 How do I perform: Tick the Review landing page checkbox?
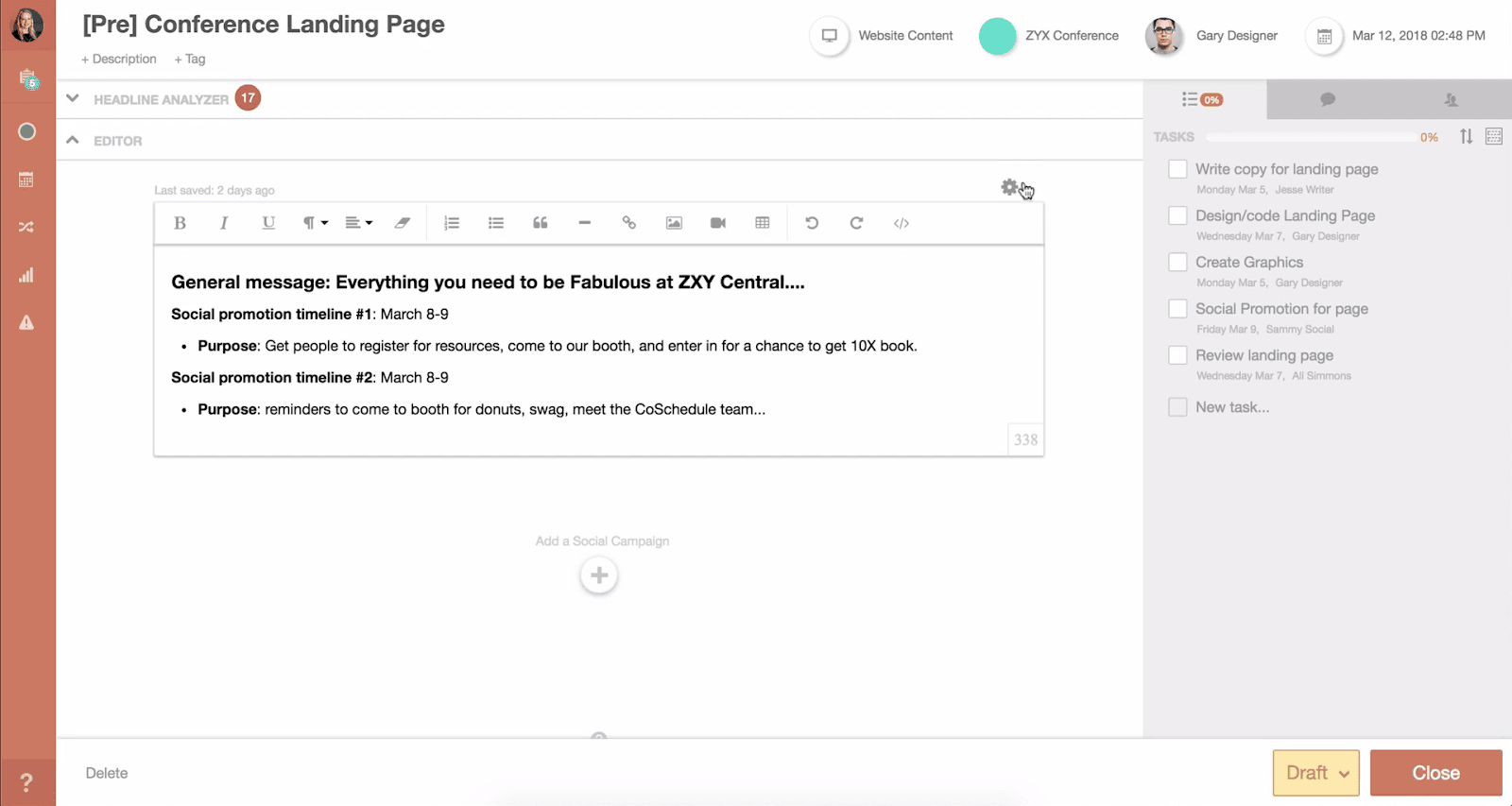tap(1177, 355)
